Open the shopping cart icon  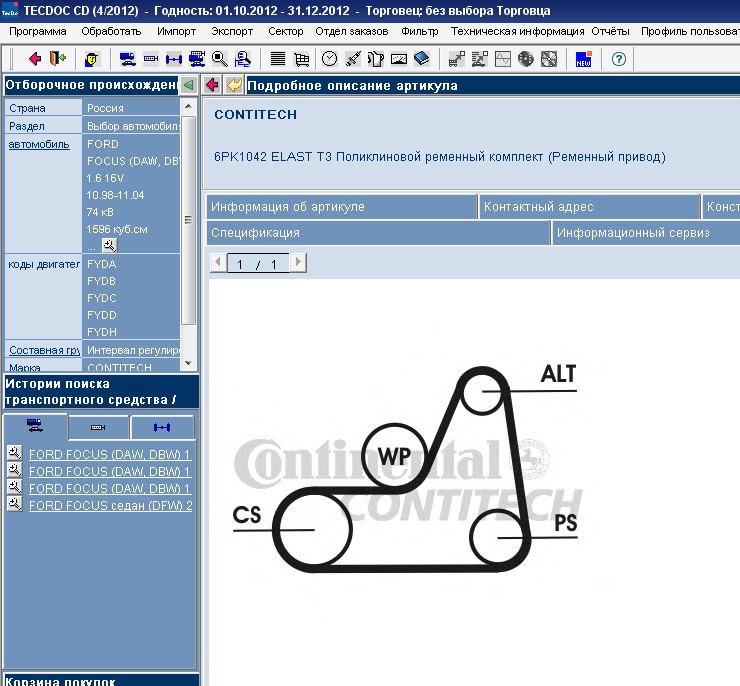pyautogui.click(x=302, y=59)
